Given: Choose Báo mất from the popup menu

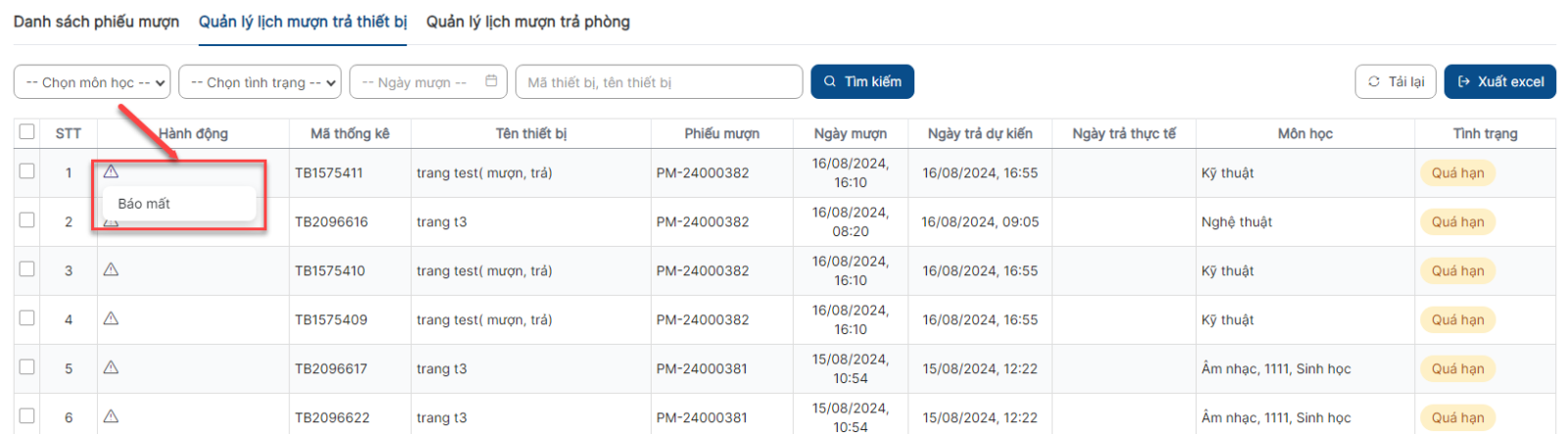Looking at the screenshot, I should (x=144, y=204).
